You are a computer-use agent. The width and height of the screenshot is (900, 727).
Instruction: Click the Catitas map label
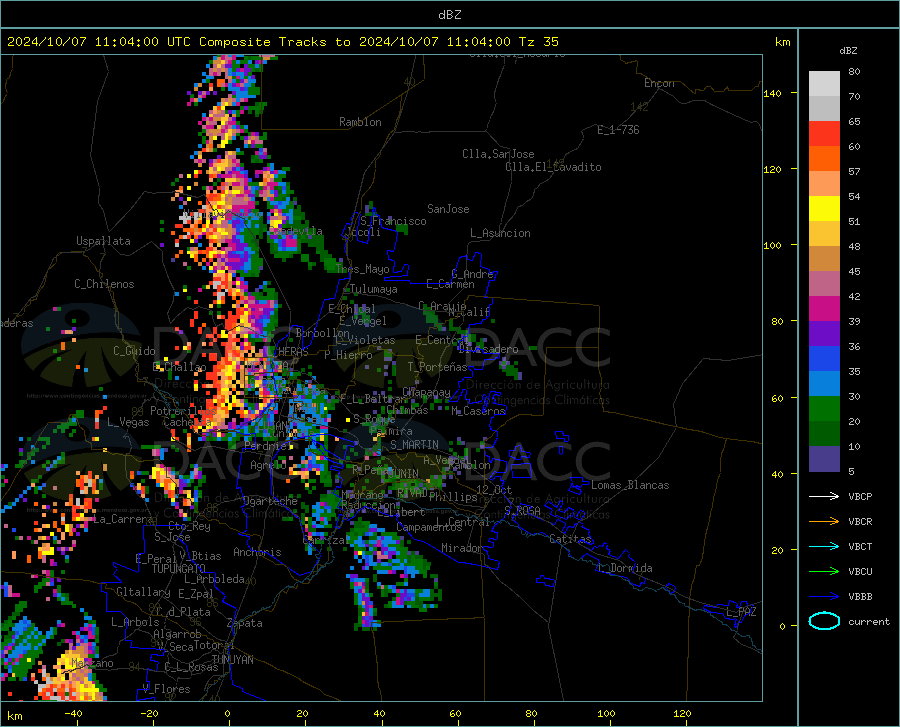571,539
